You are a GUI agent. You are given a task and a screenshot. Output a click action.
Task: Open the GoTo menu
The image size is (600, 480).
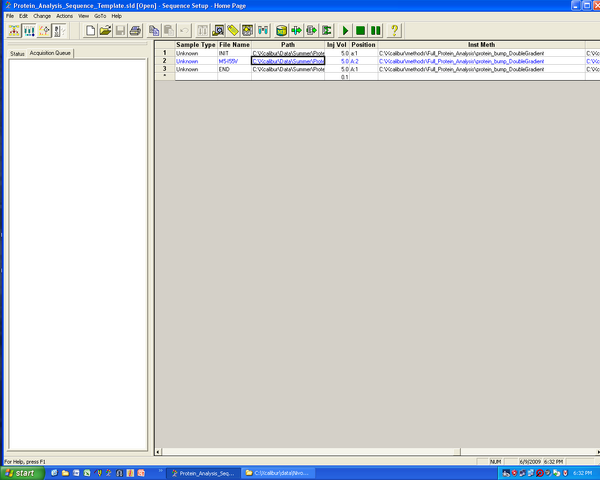click(100, 16)
